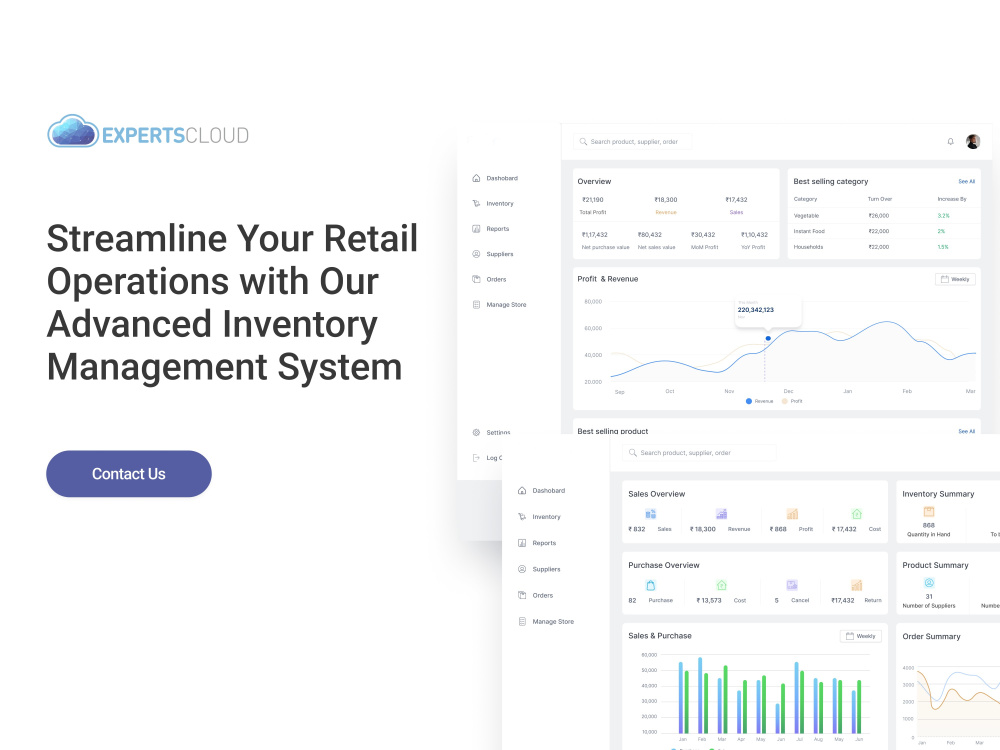The image size is (1000, 750).
Task: Click the Households category row
Action: coord(884,247)
